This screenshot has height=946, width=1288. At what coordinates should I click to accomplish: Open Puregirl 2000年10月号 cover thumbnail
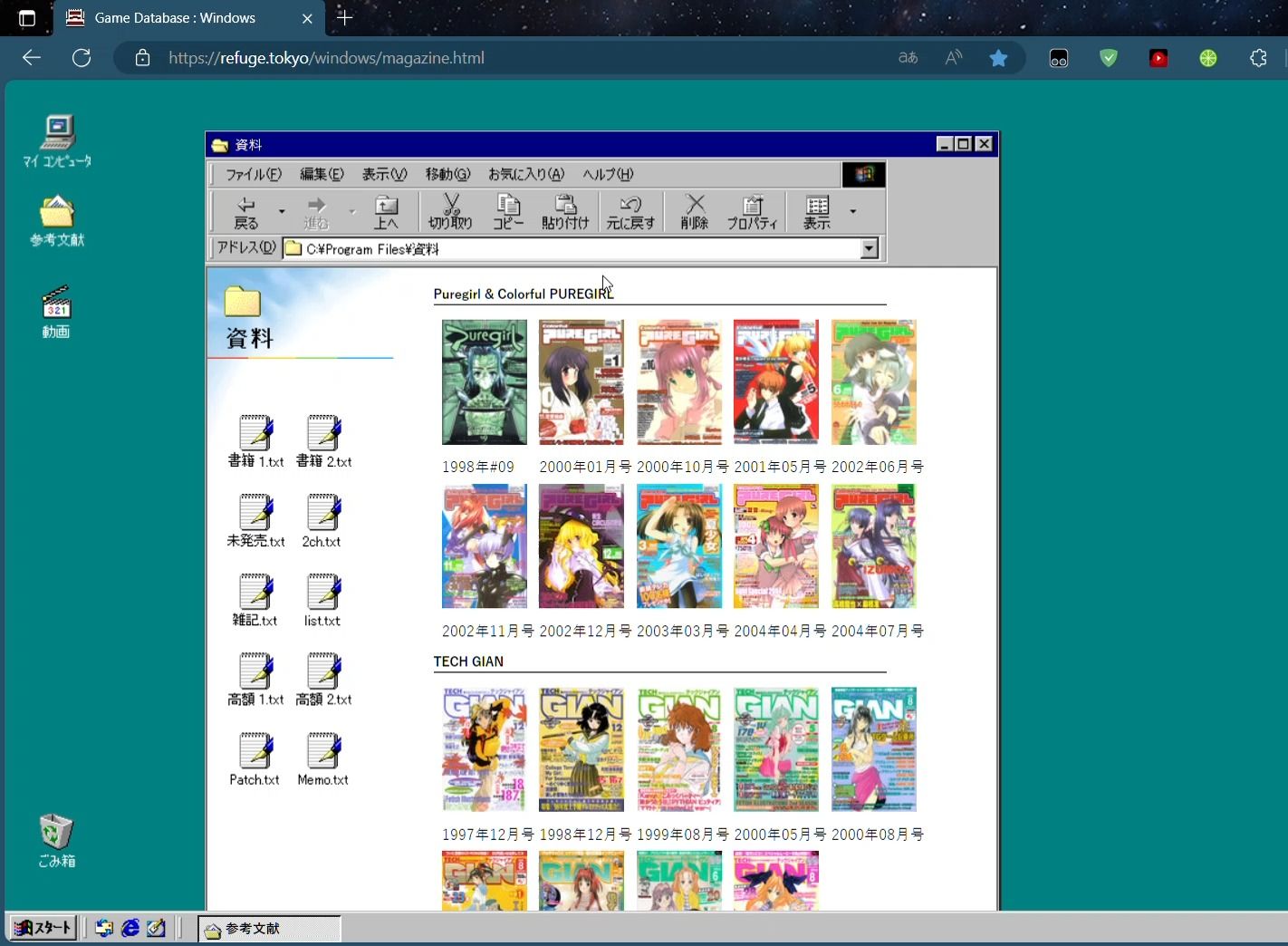tap(679, 381)
